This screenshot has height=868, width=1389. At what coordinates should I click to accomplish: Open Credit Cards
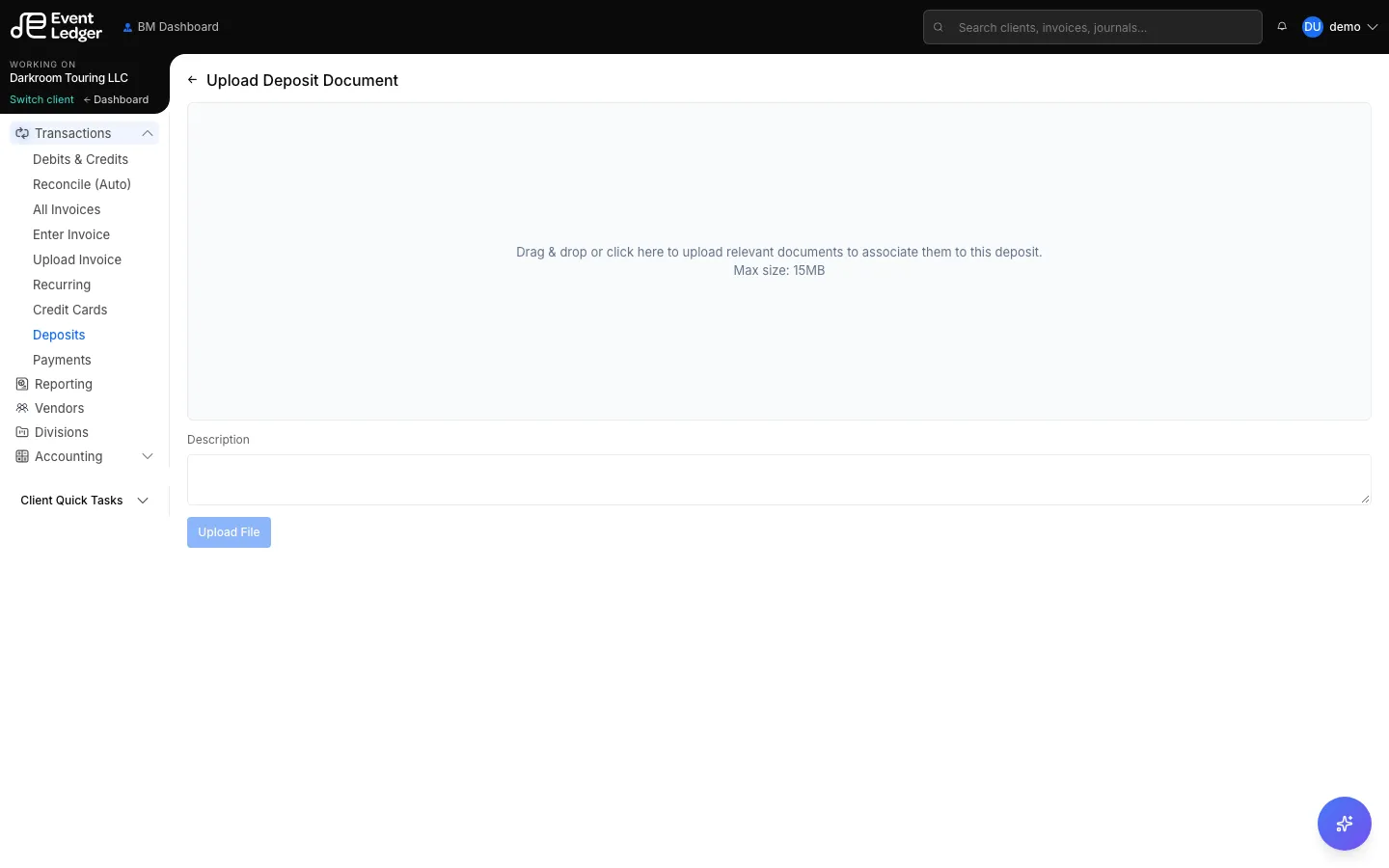coord(69,310)
